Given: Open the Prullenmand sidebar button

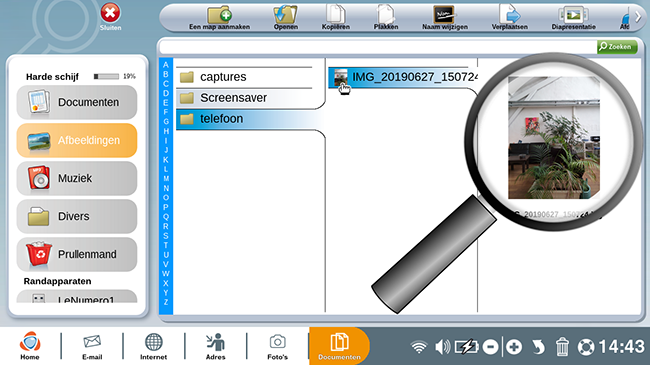Looking at the screenshot, I should point(77,254).
